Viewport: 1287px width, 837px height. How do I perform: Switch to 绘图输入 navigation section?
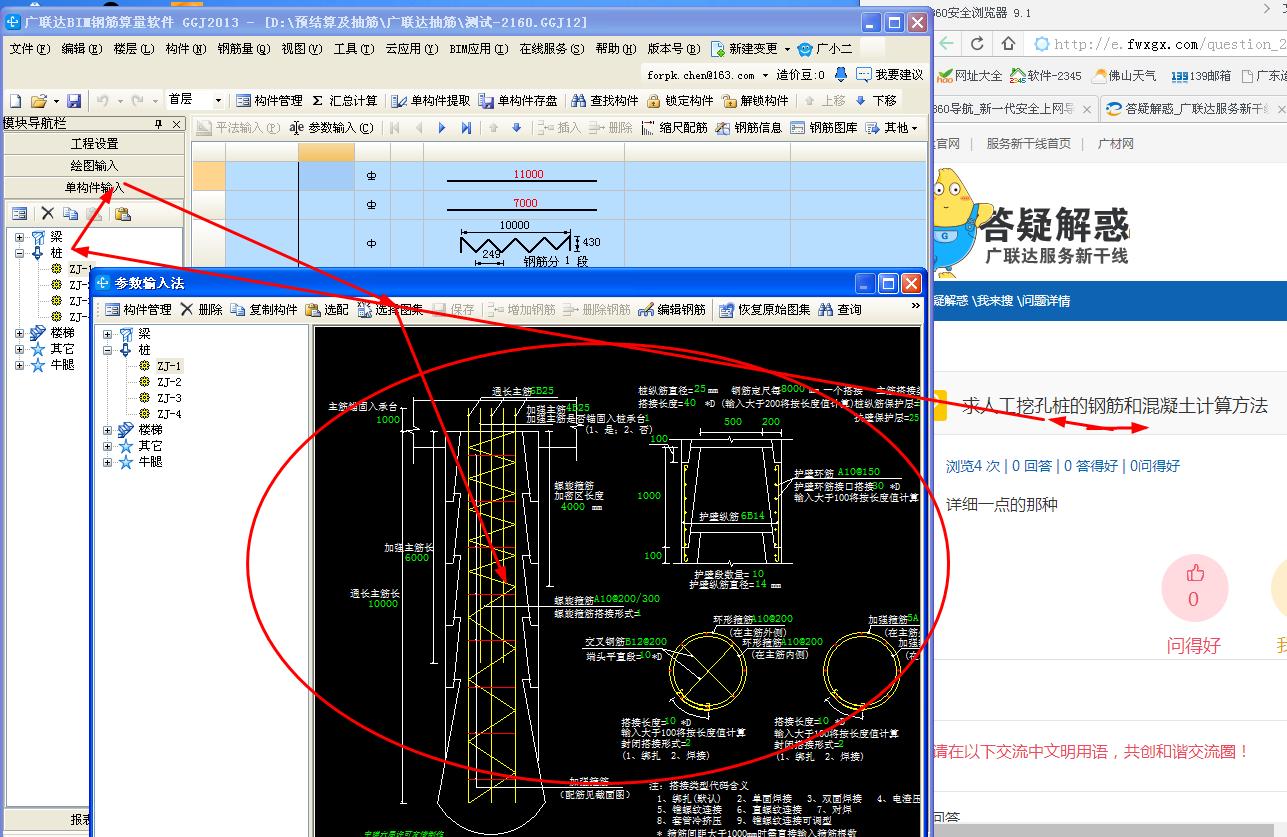[94, 166]
